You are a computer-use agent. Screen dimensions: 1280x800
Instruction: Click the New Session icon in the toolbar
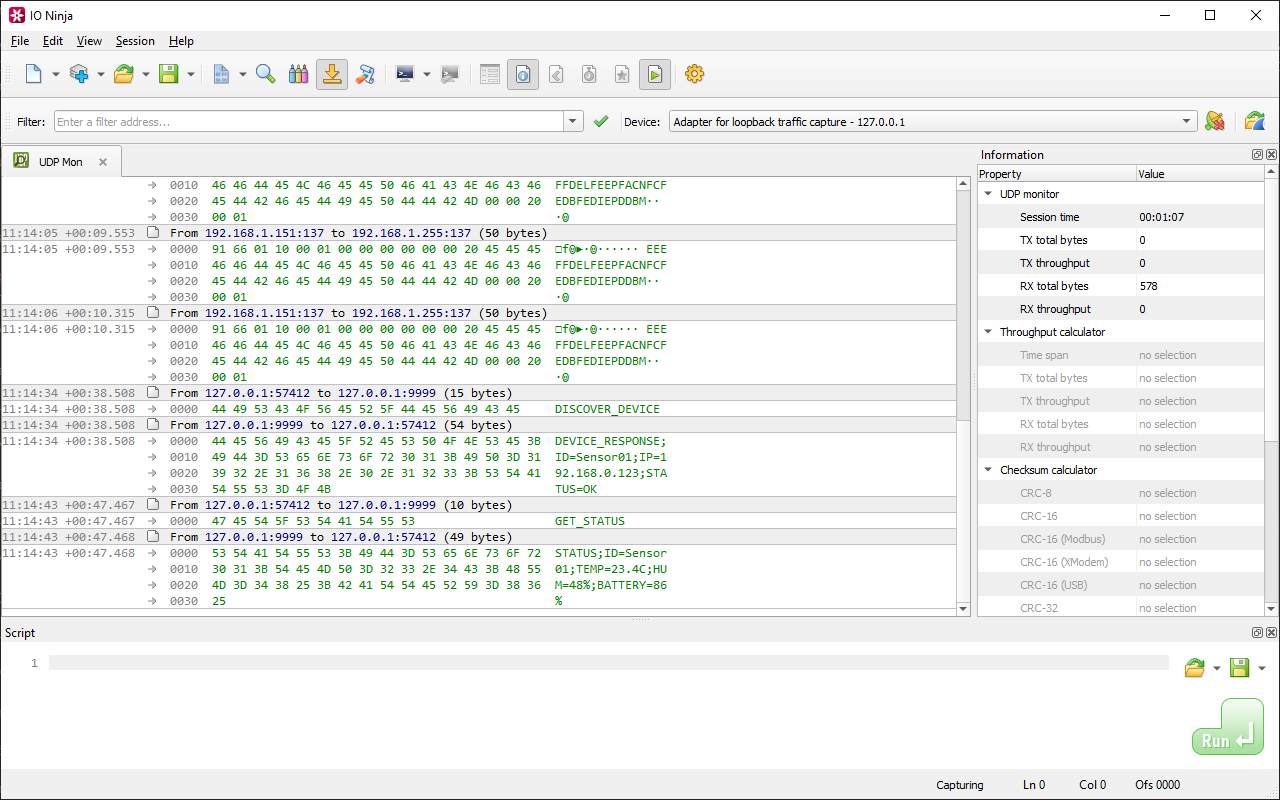(x=34, y=74)
